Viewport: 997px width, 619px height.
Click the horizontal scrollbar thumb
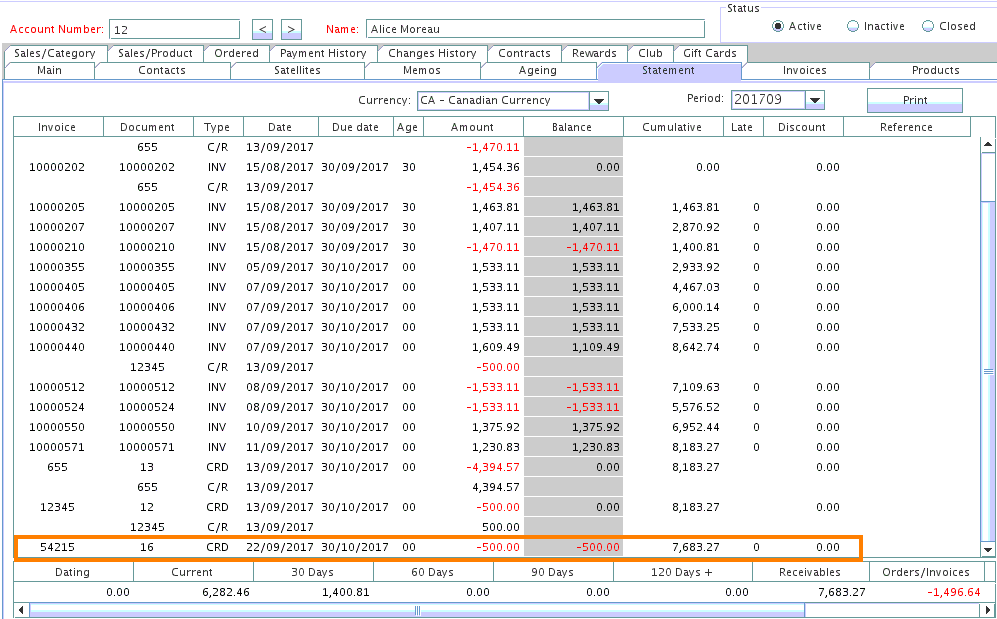(x=416, y=610)
